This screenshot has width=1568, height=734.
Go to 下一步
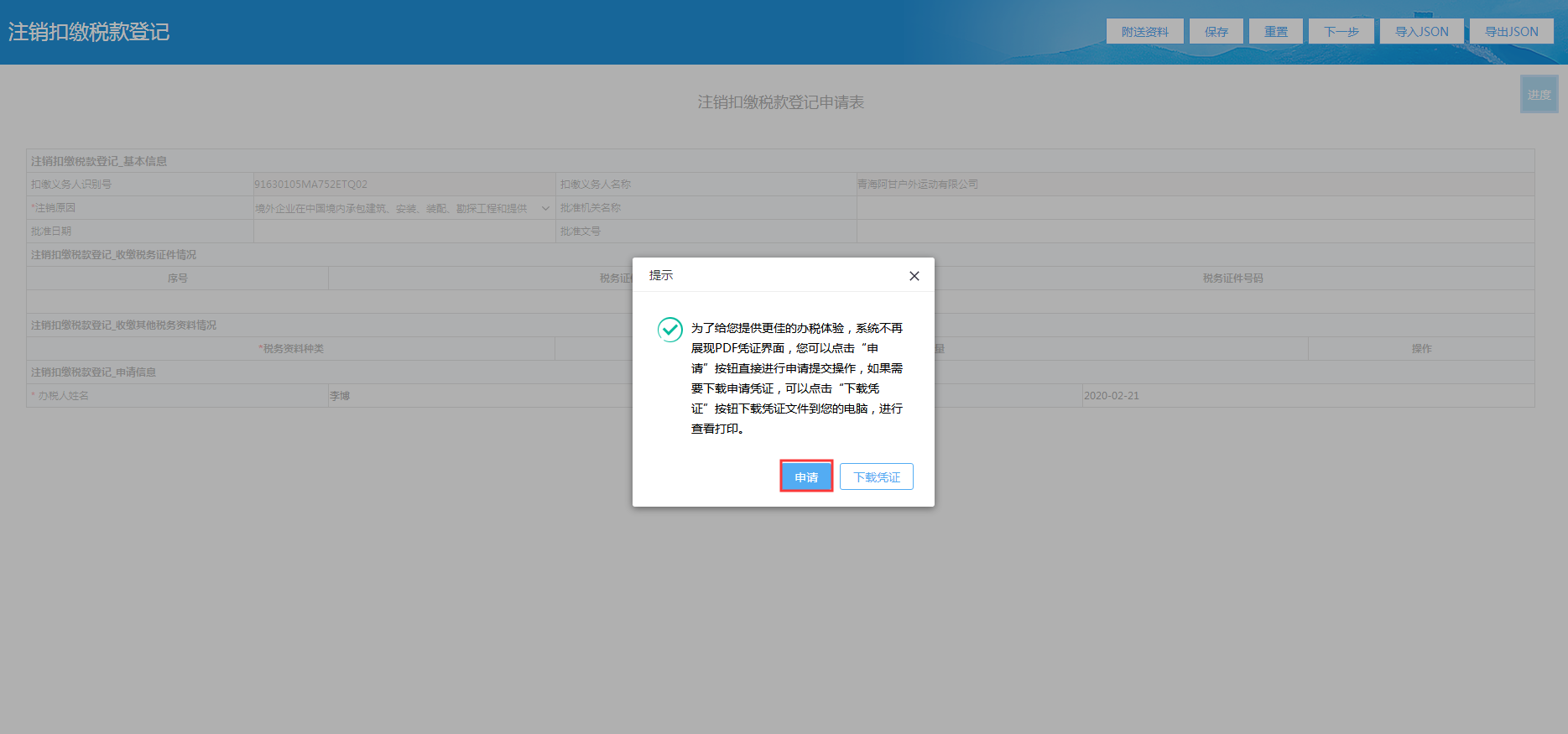tap(1341, 31)
